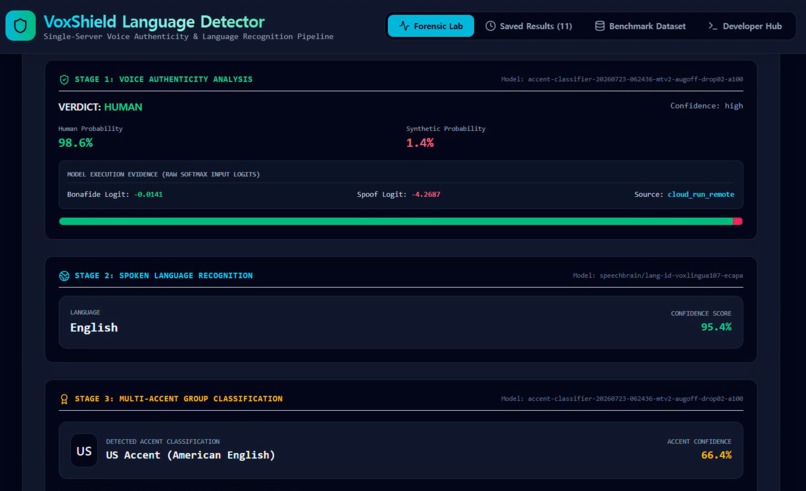
Task: Click the Single-Server Voice Authenticity subtitle
Action: 188,37
